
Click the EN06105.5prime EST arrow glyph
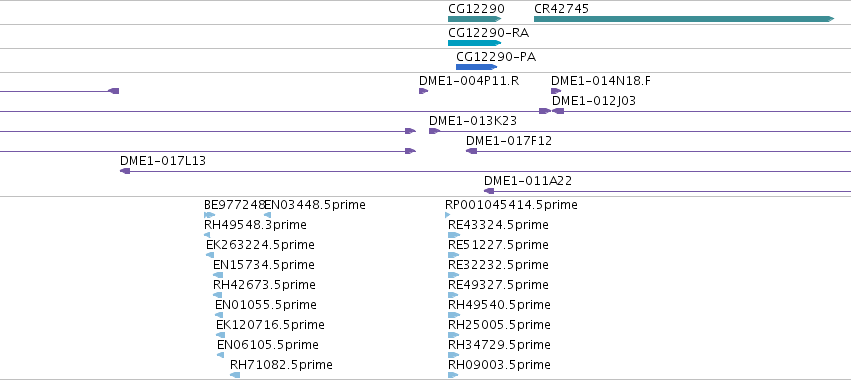[x=220, y=355]
